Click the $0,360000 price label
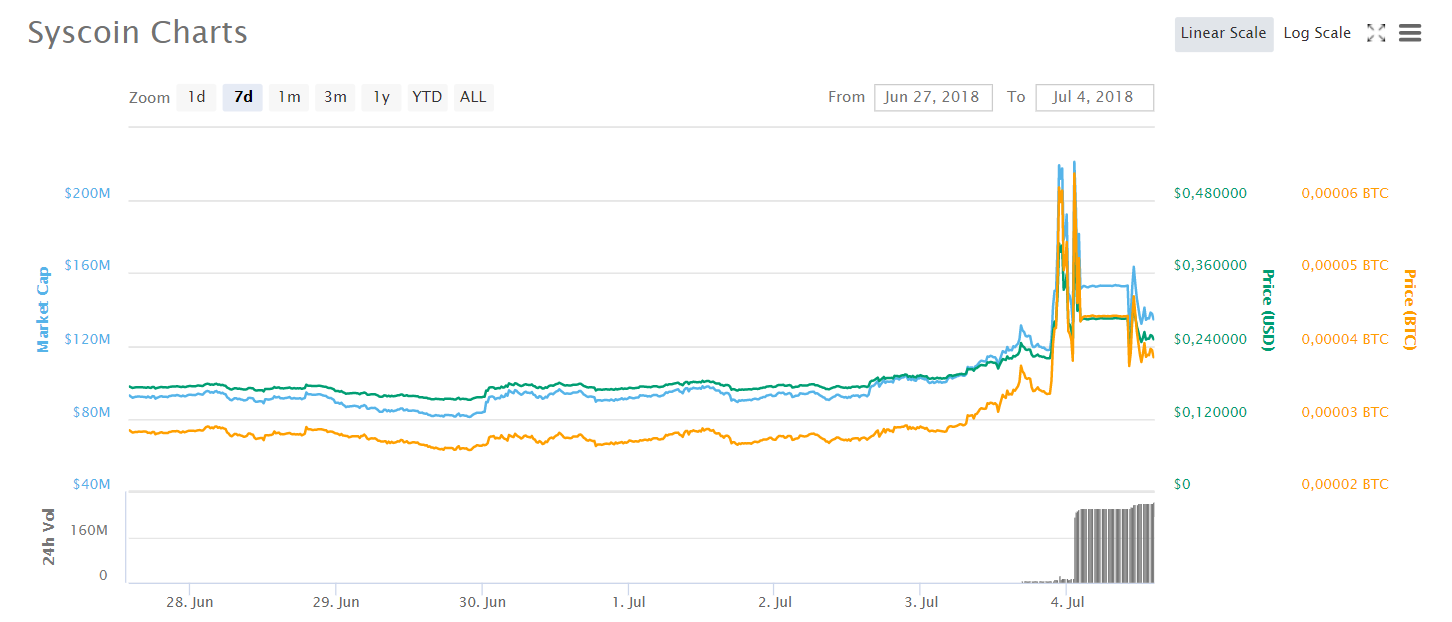This screenshot has width=1452, height=622. (x=1210, y=266)
